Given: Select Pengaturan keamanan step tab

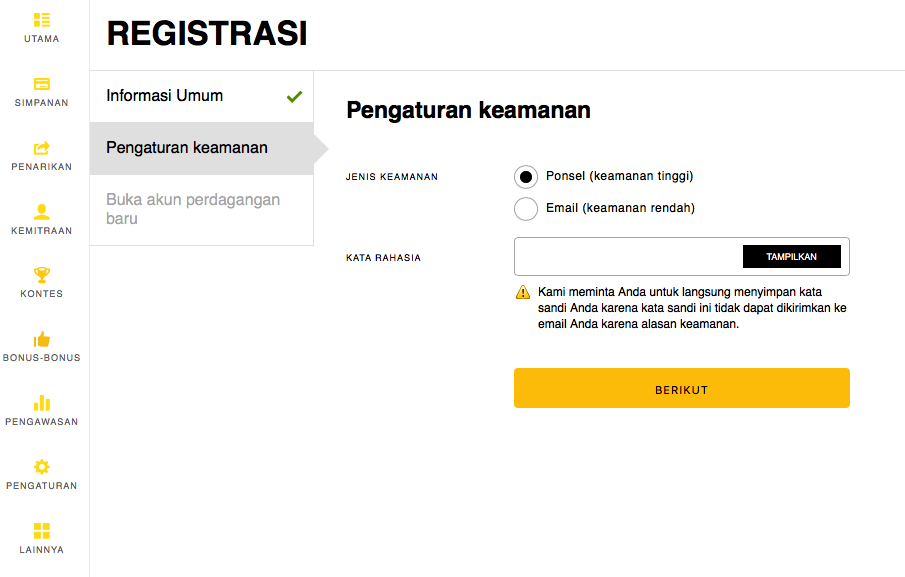Looking at the screenshot, I should [x=187, y=148].
